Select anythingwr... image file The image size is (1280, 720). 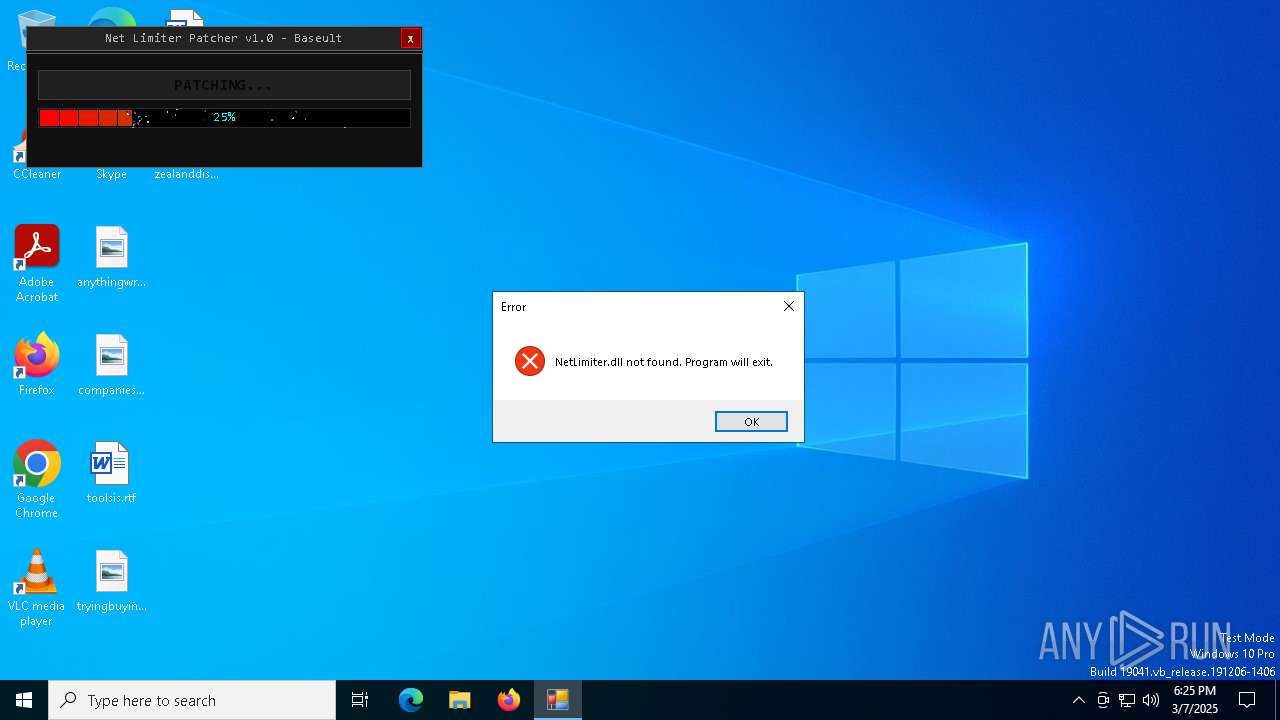click(x=111, y=257)
